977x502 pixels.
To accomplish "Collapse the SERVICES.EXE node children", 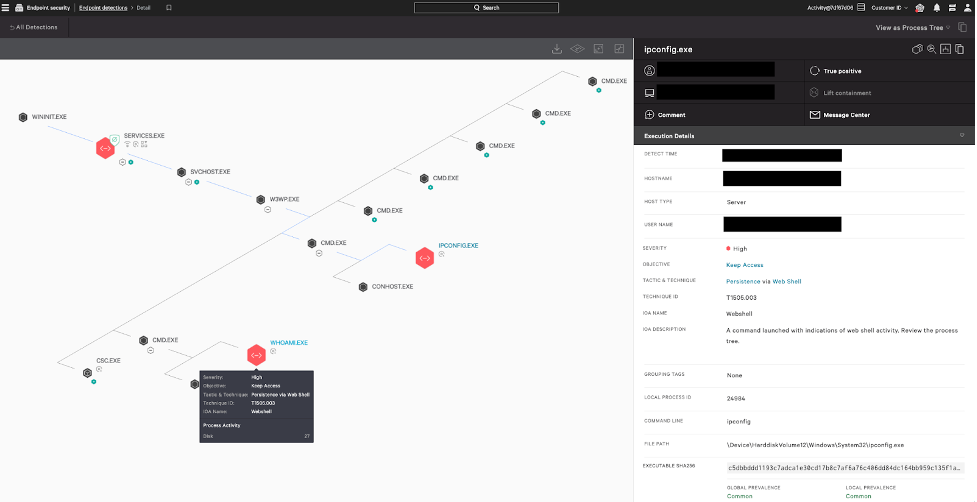I will 123,162.
